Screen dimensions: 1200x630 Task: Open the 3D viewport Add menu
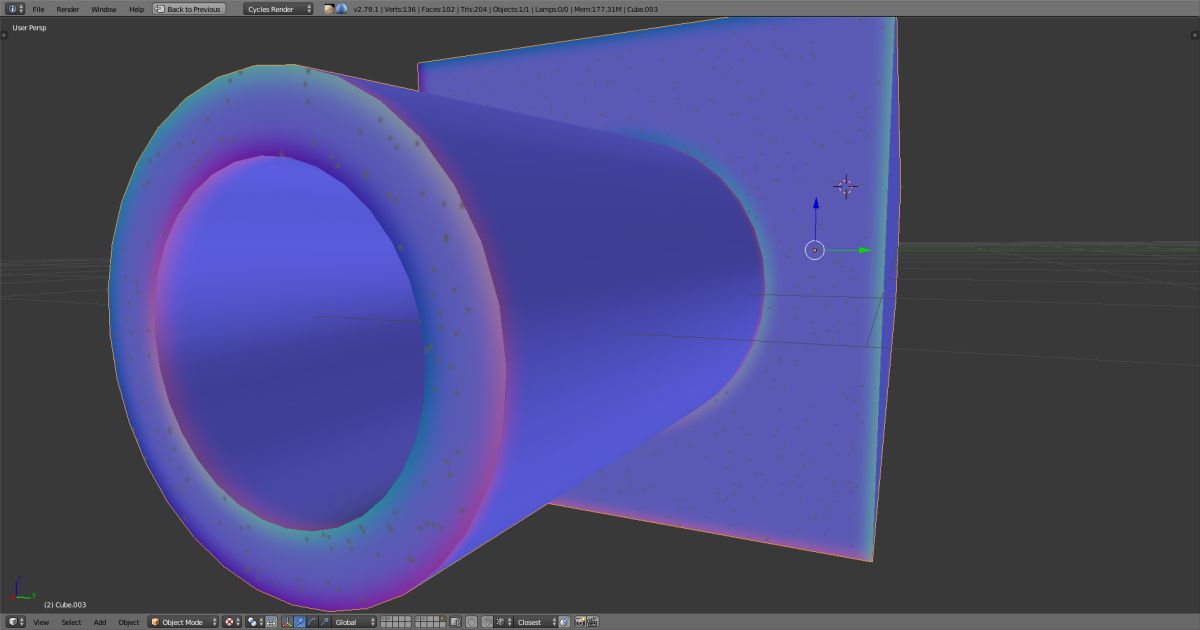[x=100, y=622]
